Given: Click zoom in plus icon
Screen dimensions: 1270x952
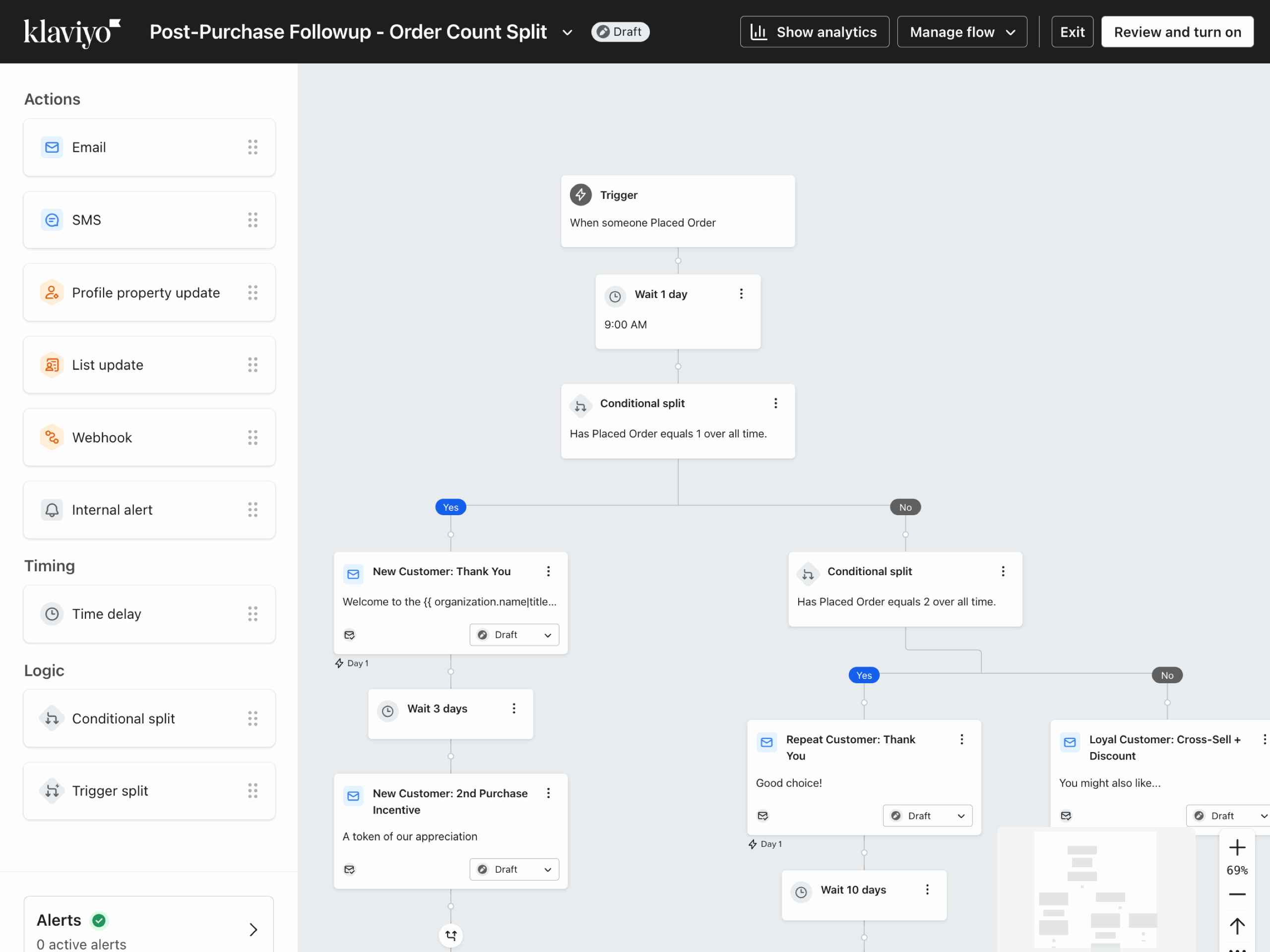Looking at the screenshot, I should pos(1237,847).
